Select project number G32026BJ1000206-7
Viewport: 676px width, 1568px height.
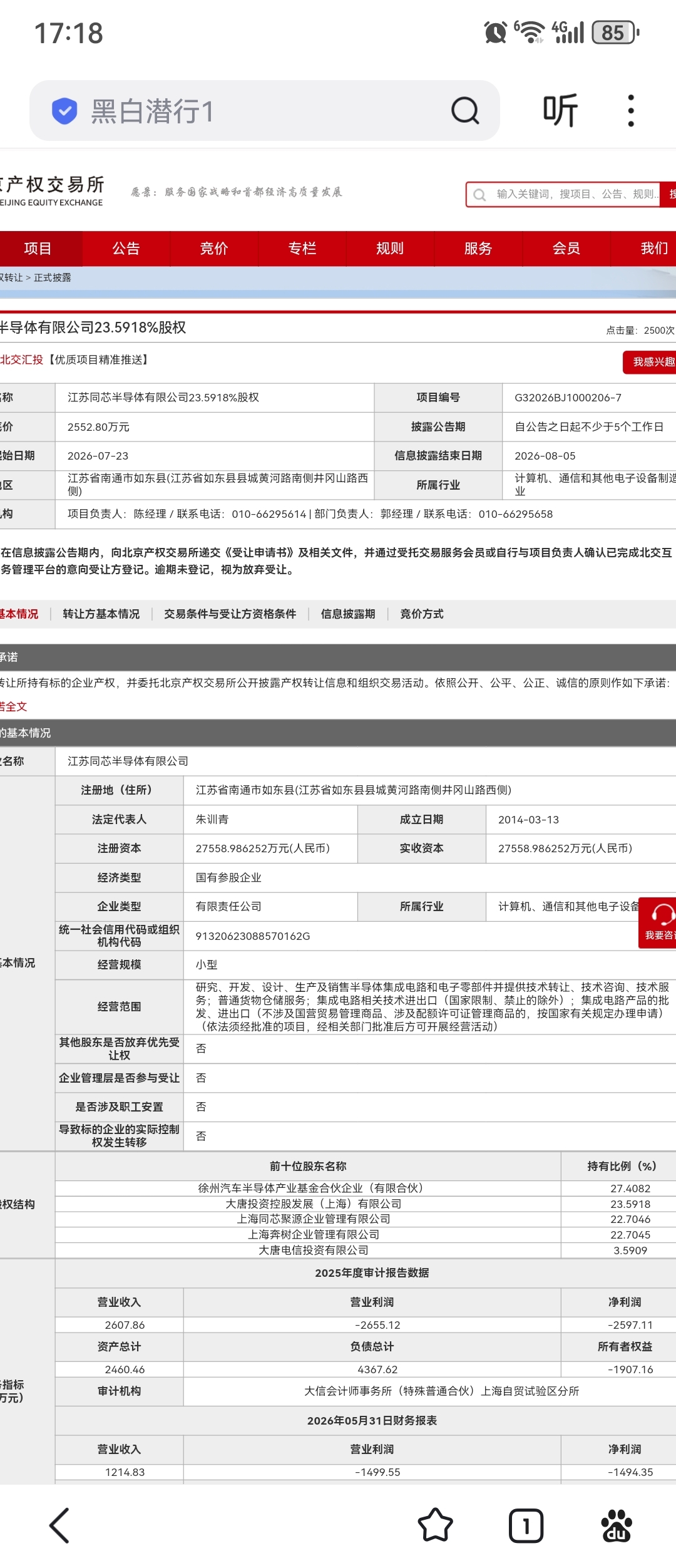[568, 398]
